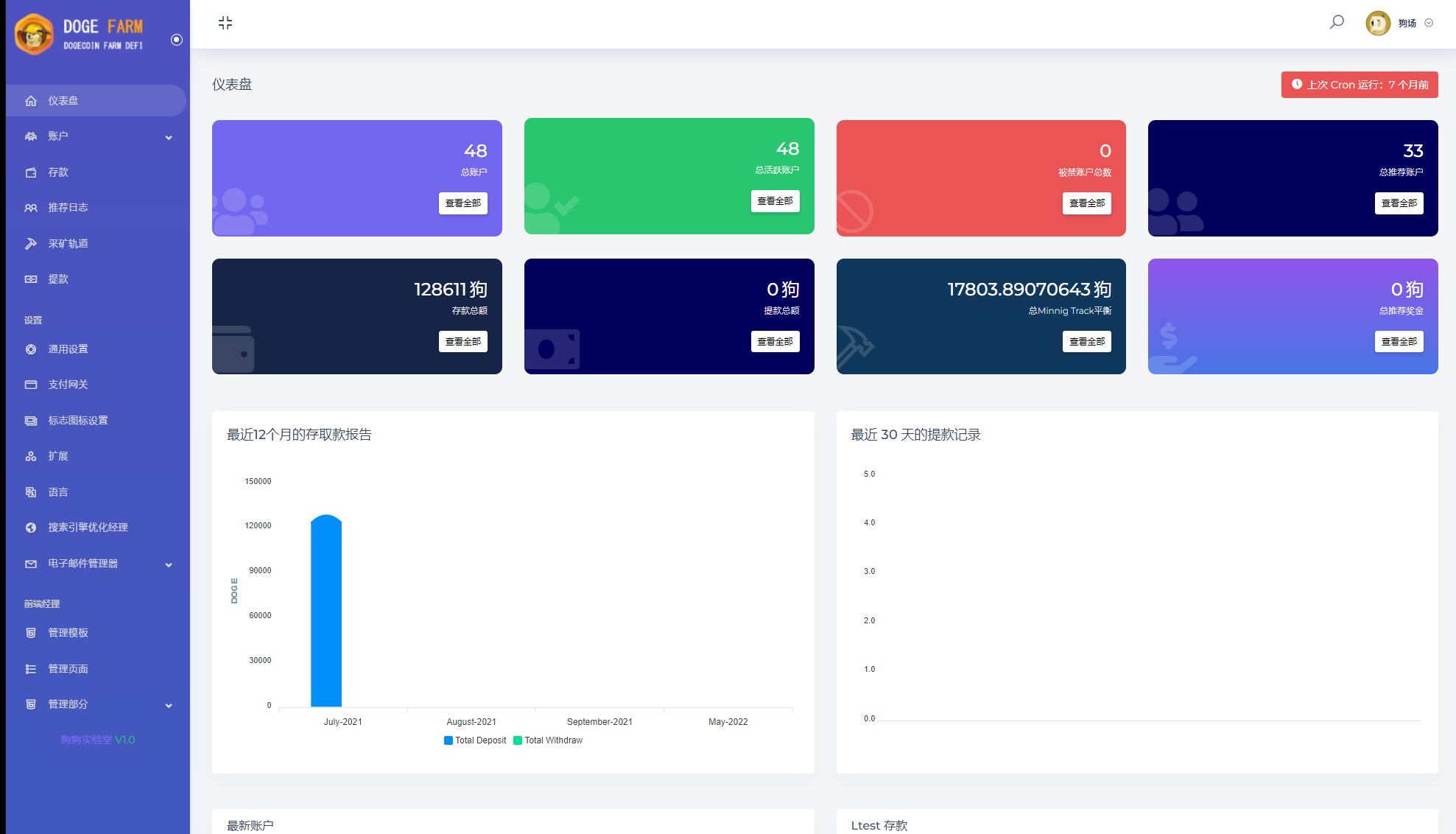Select the 存款 (deposits) sidebar icon

[30, 172]
